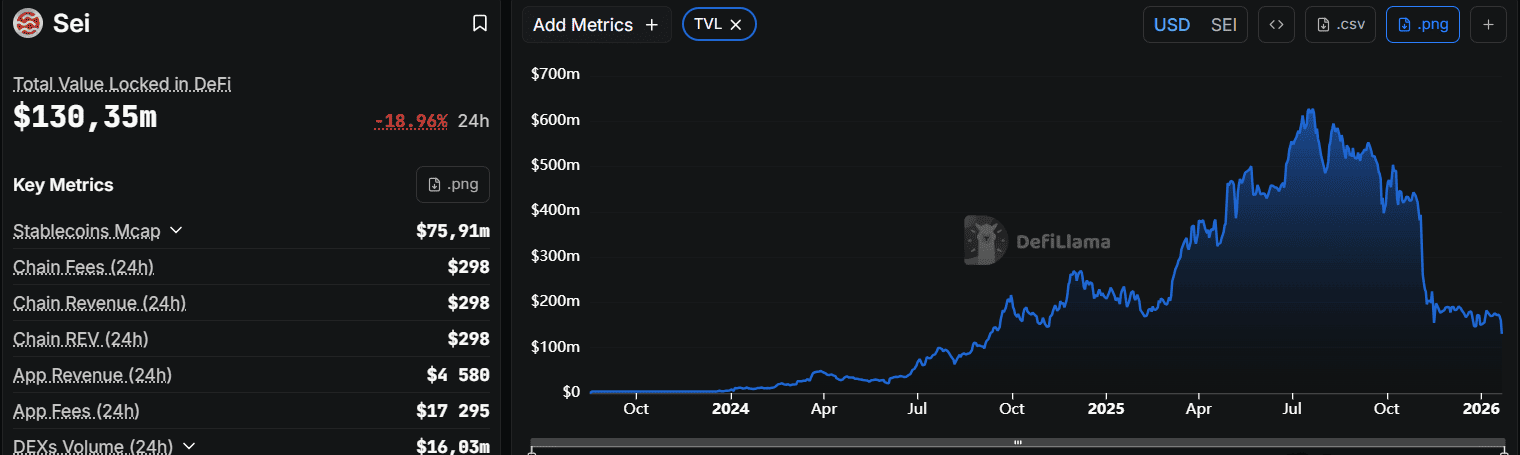Click the -18.96% 24h change value
Screen dimensions: 1520x455
[x=411, y=121]
